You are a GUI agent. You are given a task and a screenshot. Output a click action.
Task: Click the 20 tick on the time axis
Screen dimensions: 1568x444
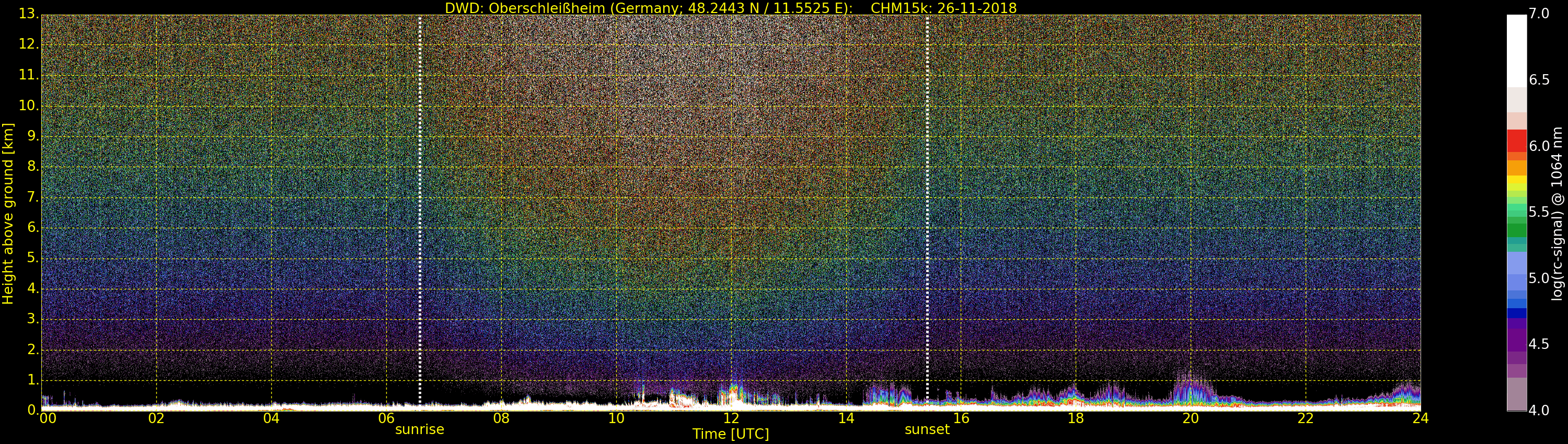pyautogui.click(x=1191, y=418)
